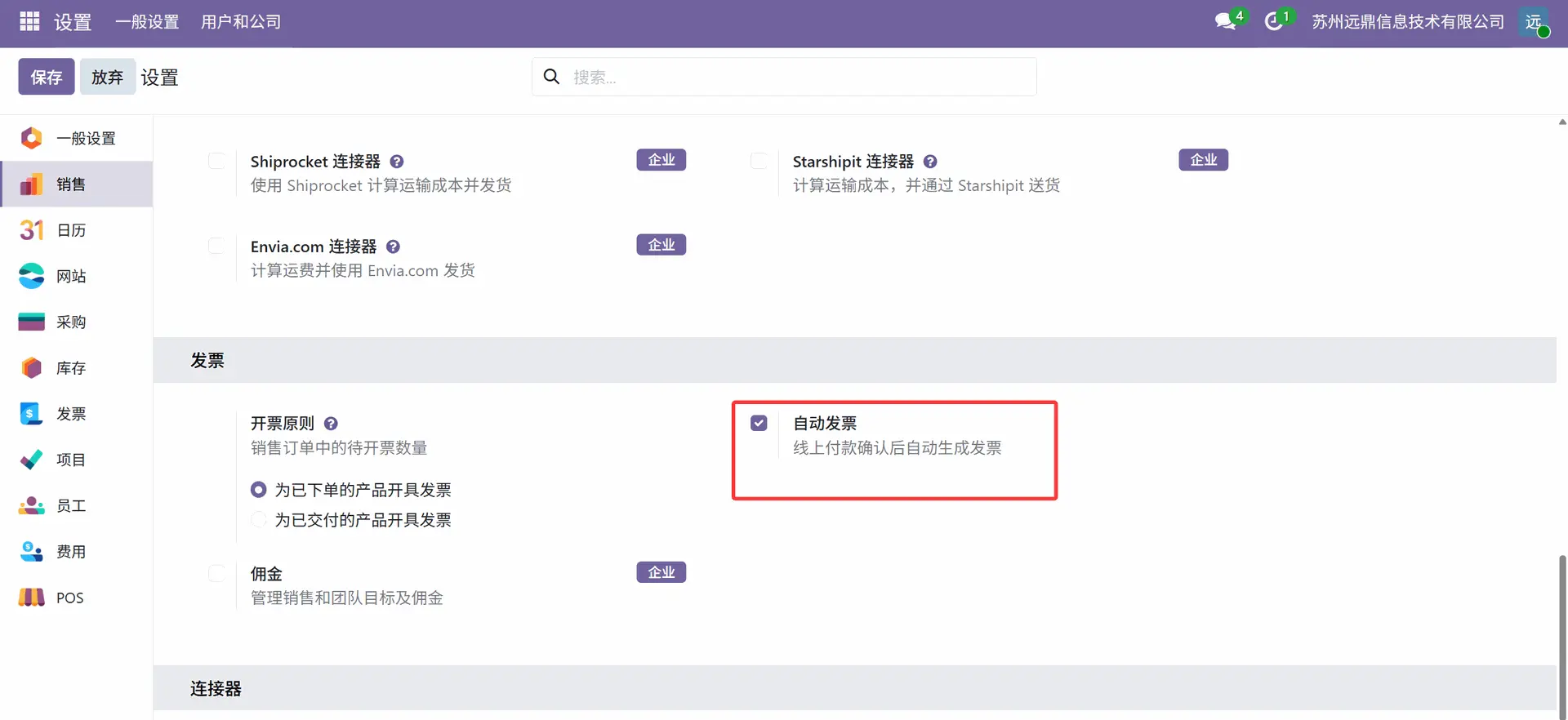
Task: Click the help icon beside Envia.com 连接器
Action: pyautogui.click(x=393, y=247)
